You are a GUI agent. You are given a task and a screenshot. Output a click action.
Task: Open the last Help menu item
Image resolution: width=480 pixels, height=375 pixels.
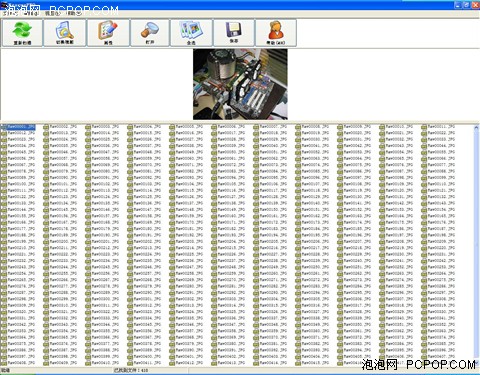coord(74,13)
